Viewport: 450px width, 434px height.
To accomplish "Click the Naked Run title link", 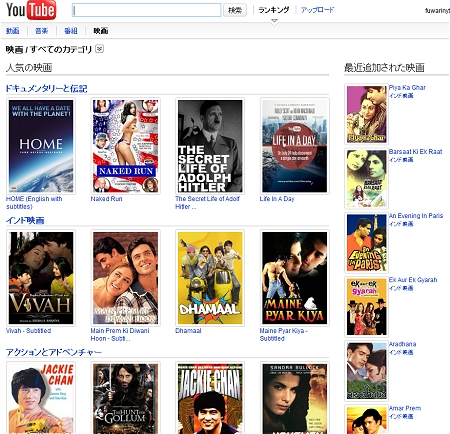I will click(x=106, y=199).
